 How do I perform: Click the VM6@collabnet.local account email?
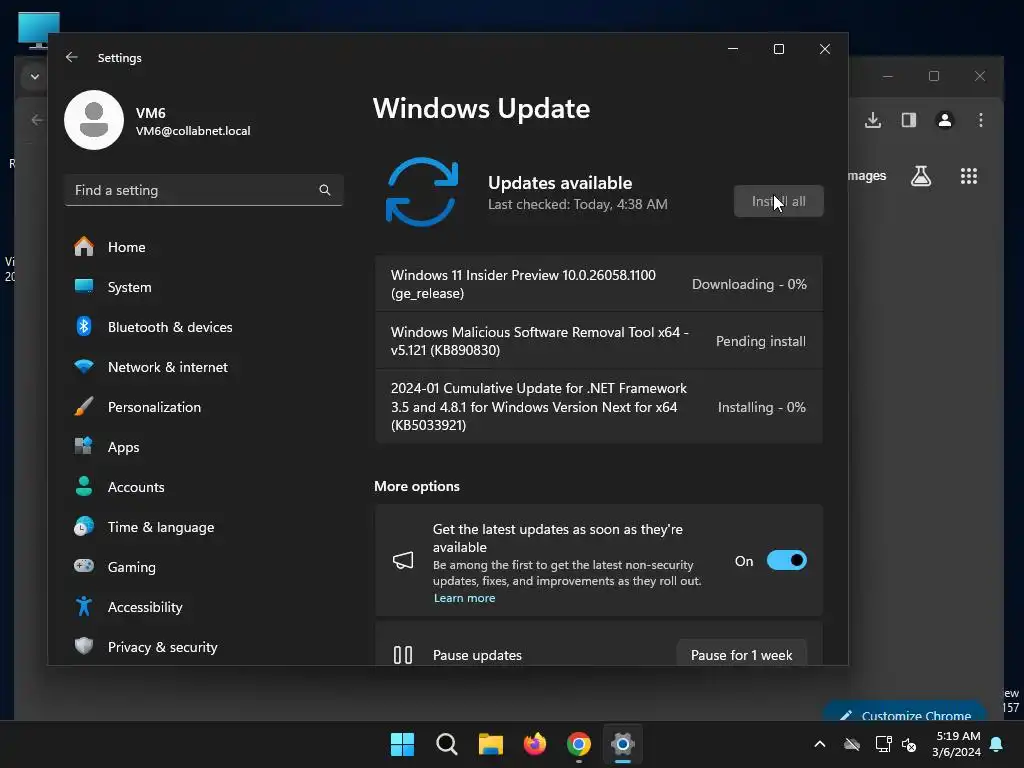click(x=193, y=131)
